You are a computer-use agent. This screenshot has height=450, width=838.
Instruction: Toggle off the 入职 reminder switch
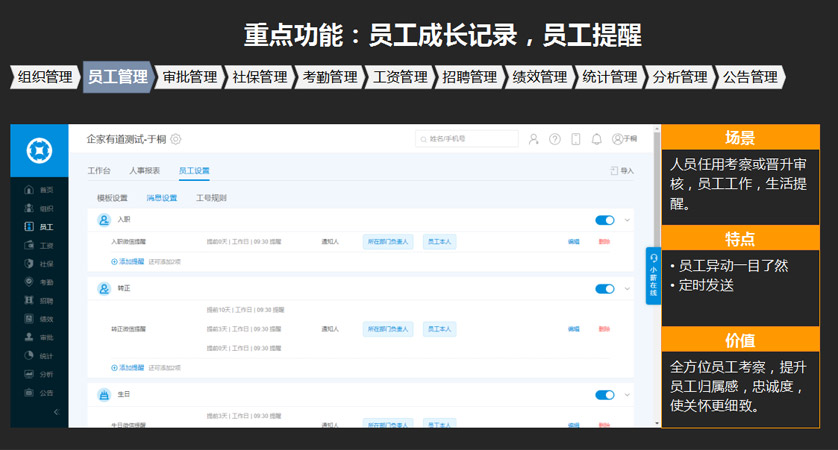[604, 220]
